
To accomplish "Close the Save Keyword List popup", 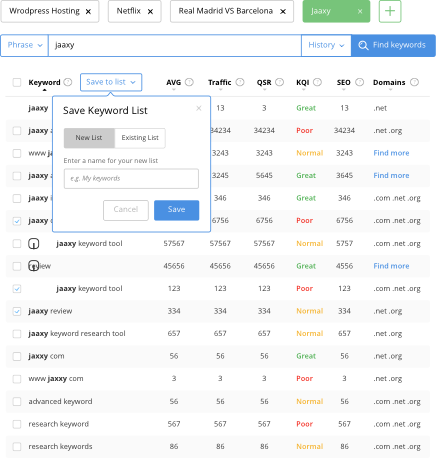I will click(199, 108).
